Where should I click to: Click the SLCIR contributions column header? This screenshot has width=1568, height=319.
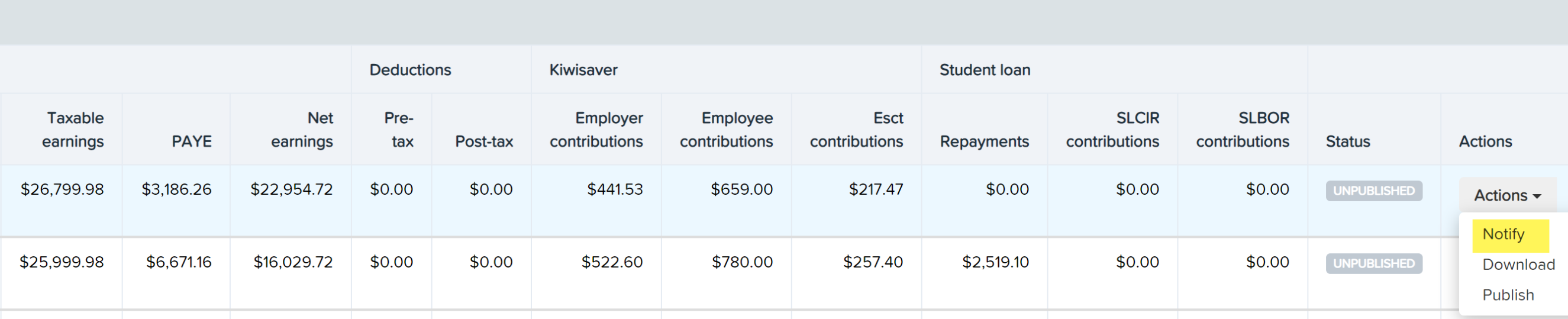tap(1112, 130)
